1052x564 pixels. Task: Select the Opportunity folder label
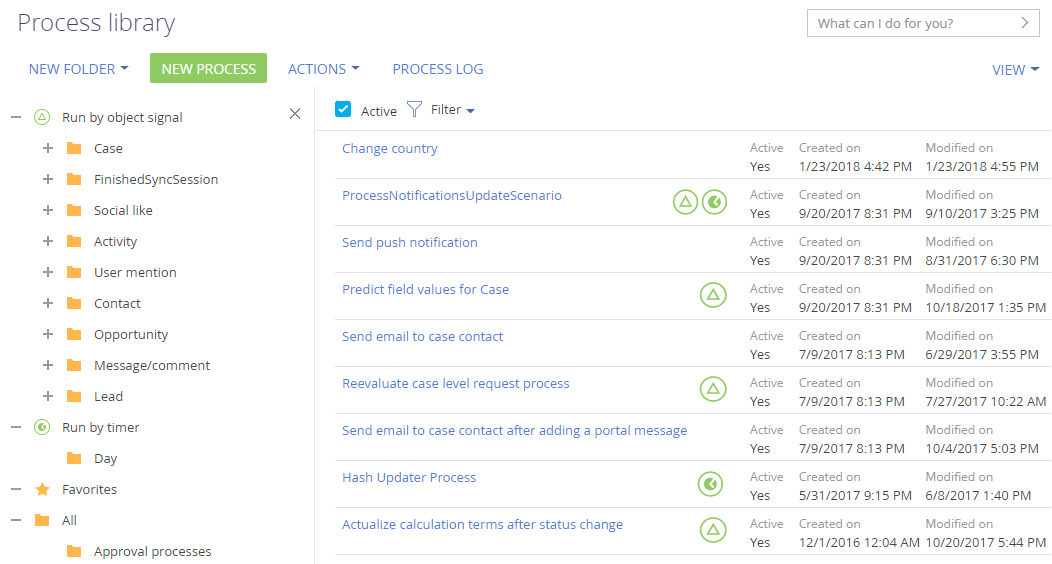point(131,334)
